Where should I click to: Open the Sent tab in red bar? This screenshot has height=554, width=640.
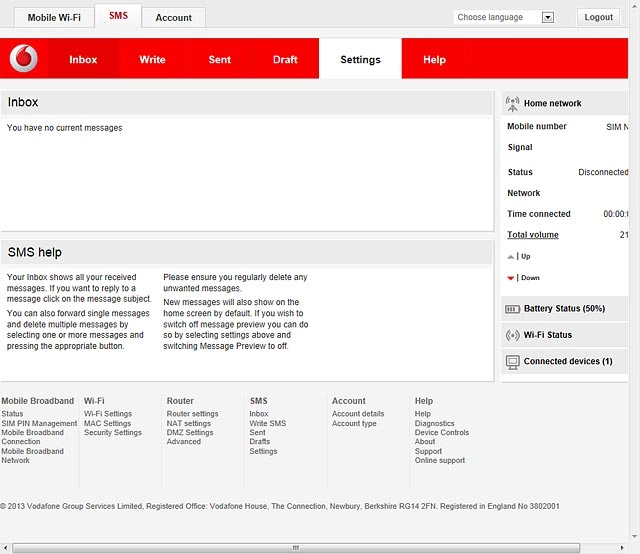tap(220, 60)
